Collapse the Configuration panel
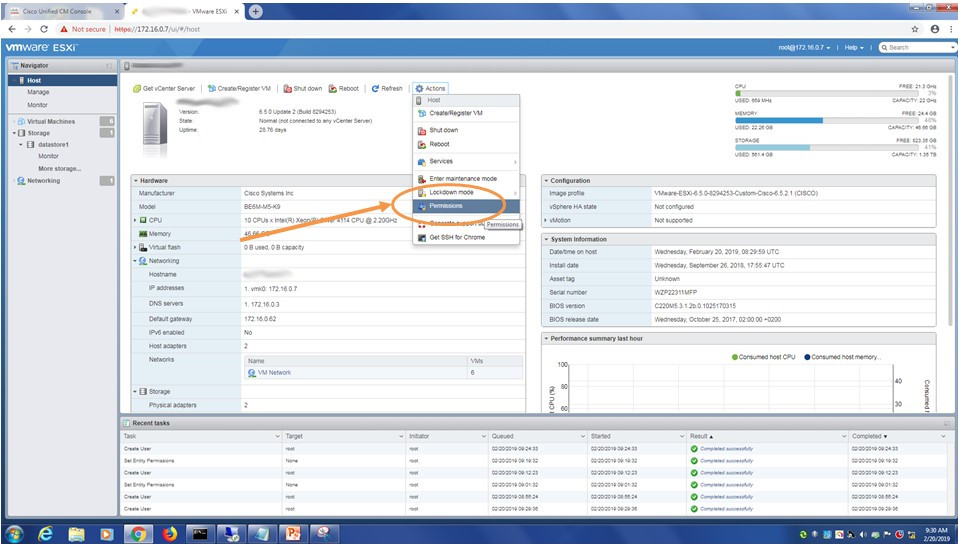Viewport: 958px width, 544px height. click(546, 181)
